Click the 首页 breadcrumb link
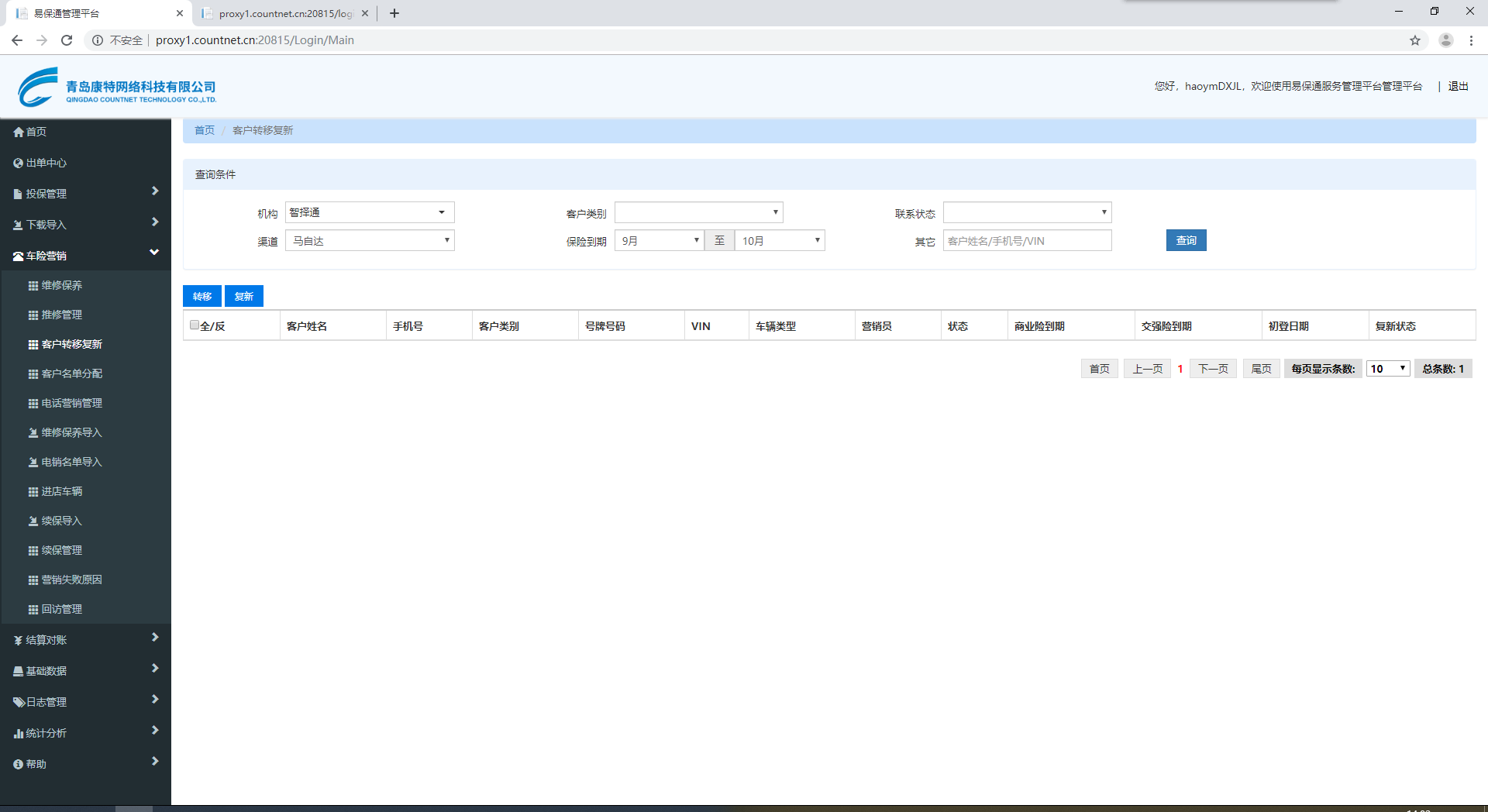 tap(205, 130)
